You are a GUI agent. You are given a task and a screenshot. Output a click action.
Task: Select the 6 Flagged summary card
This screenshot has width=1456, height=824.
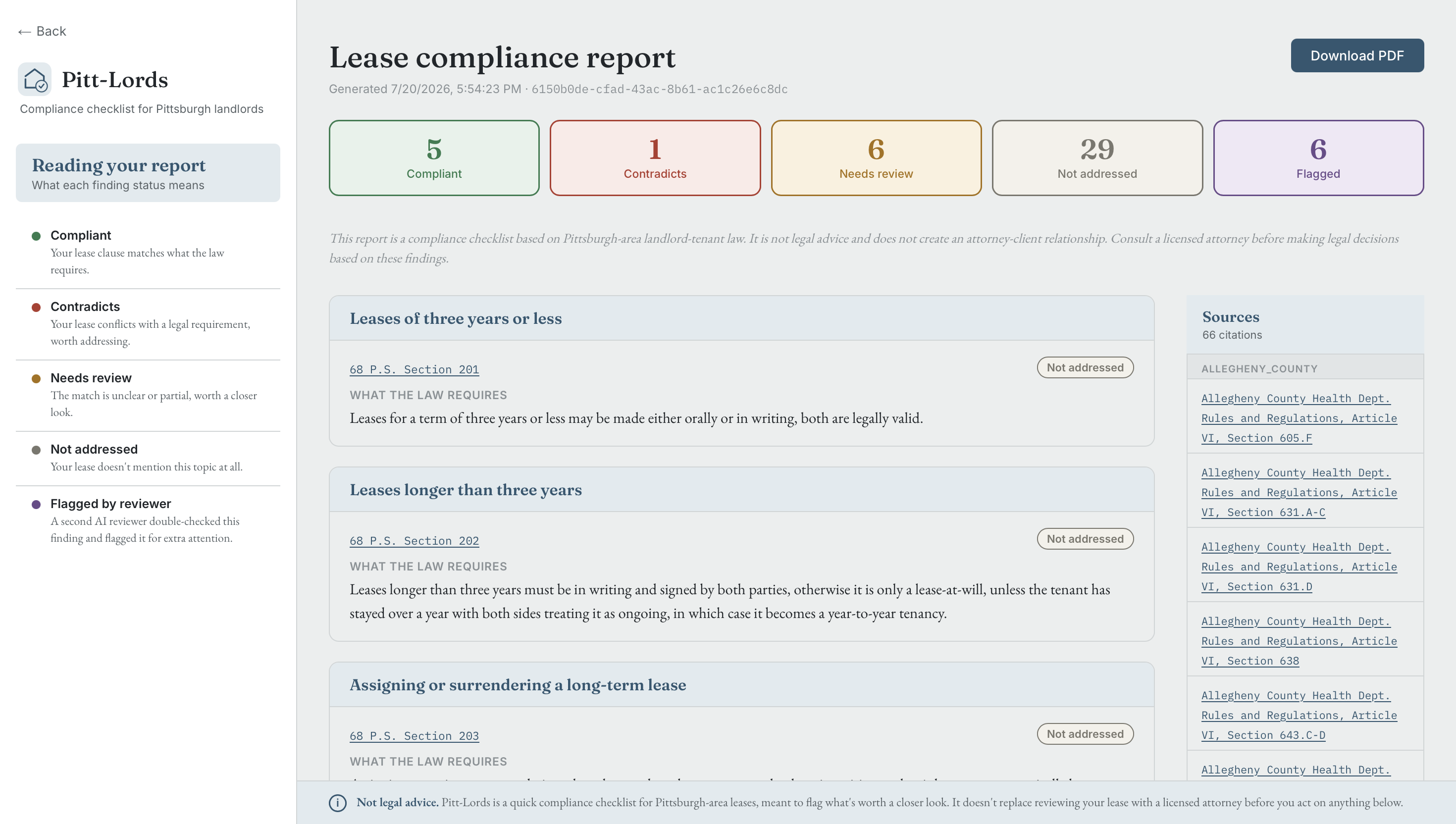(x=1318, y=158)
